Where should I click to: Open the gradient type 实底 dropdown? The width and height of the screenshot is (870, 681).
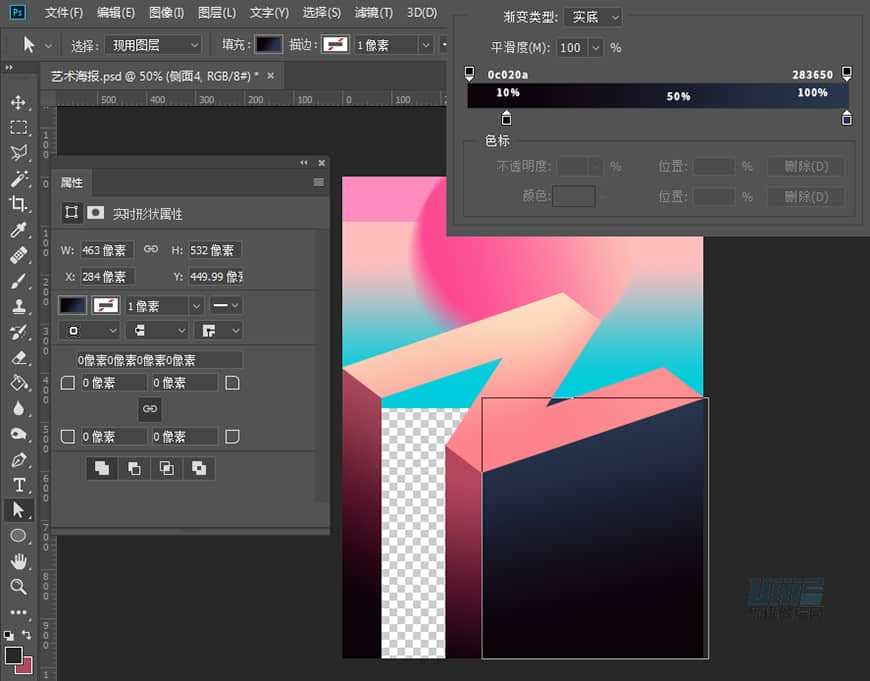tap(592, 17)
